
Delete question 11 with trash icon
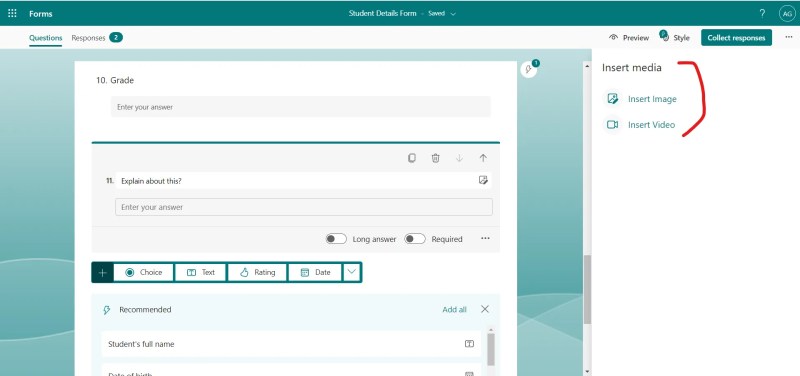click(x=435, y=158)
